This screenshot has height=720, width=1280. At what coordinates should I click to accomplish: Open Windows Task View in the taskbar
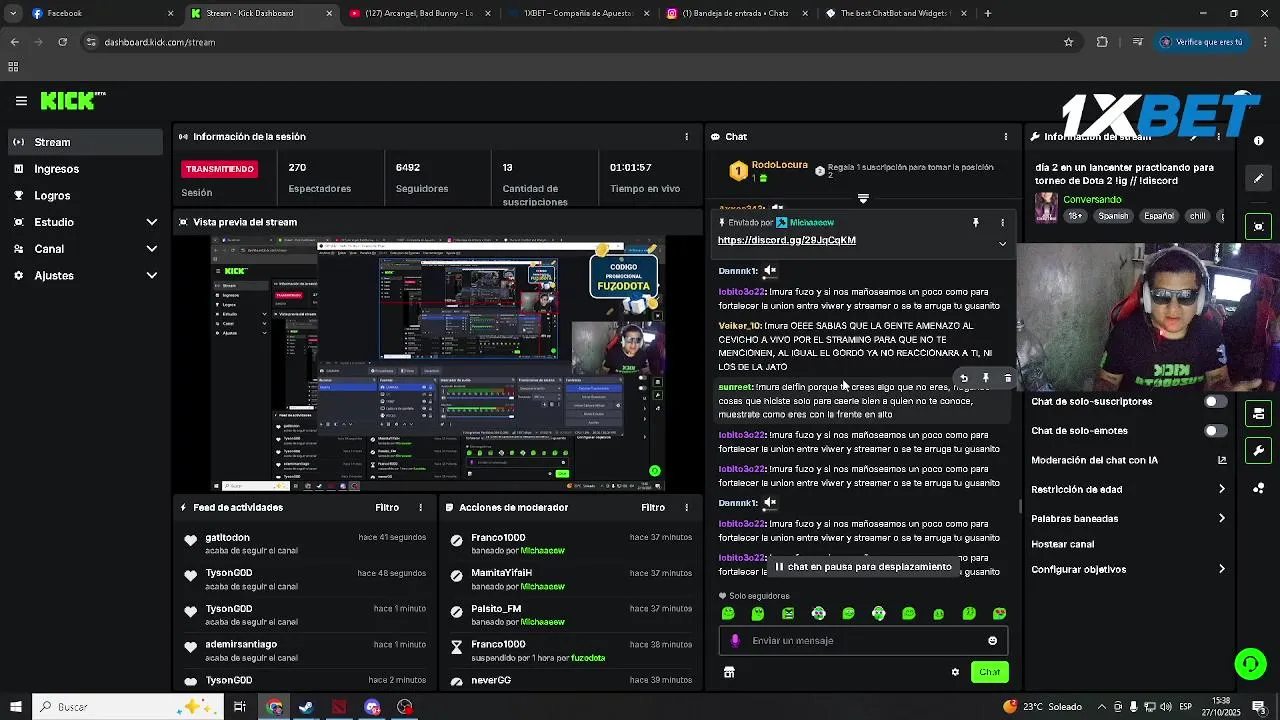pos(240,707)
